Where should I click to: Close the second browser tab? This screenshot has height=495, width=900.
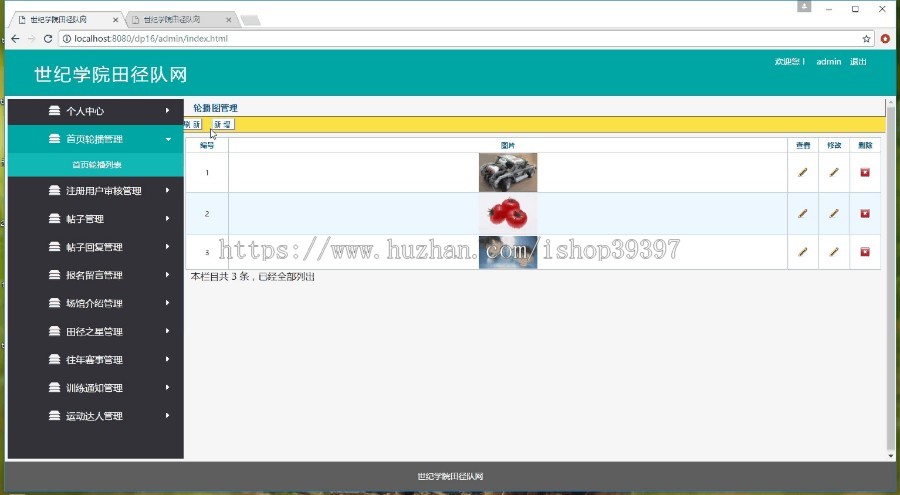(228, 20)
